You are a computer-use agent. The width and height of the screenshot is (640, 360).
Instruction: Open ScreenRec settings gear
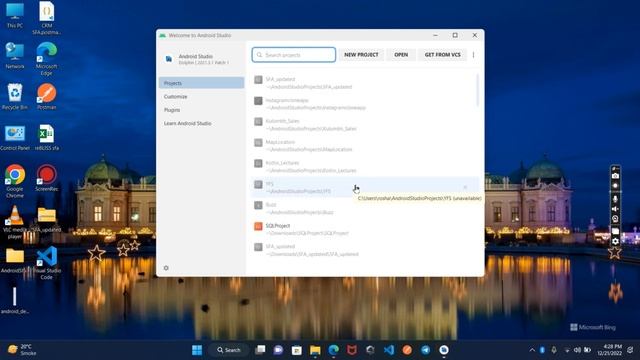tap(615, 242)
